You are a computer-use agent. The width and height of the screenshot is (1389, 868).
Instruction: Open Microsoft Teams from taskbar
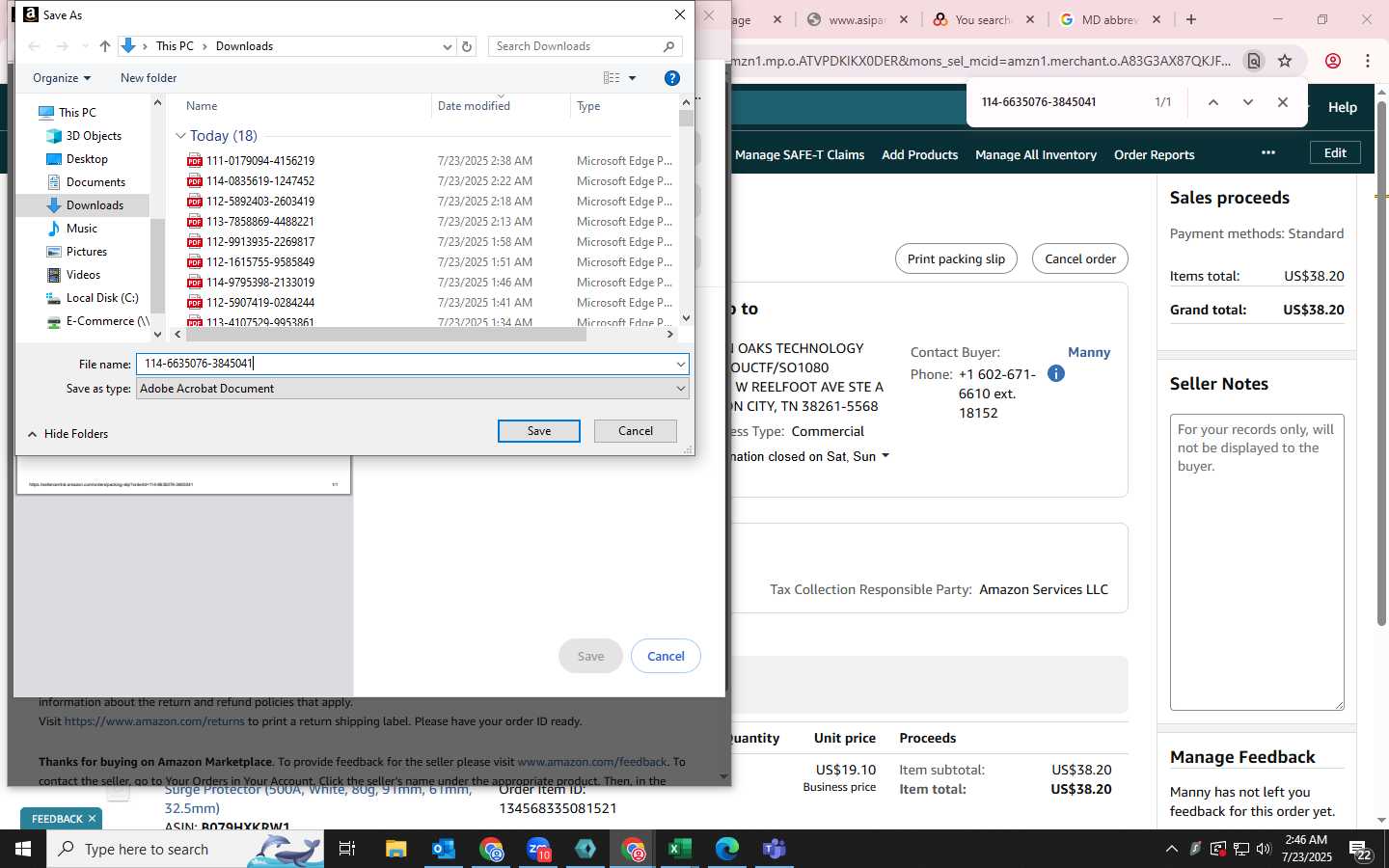click(774, 849)
